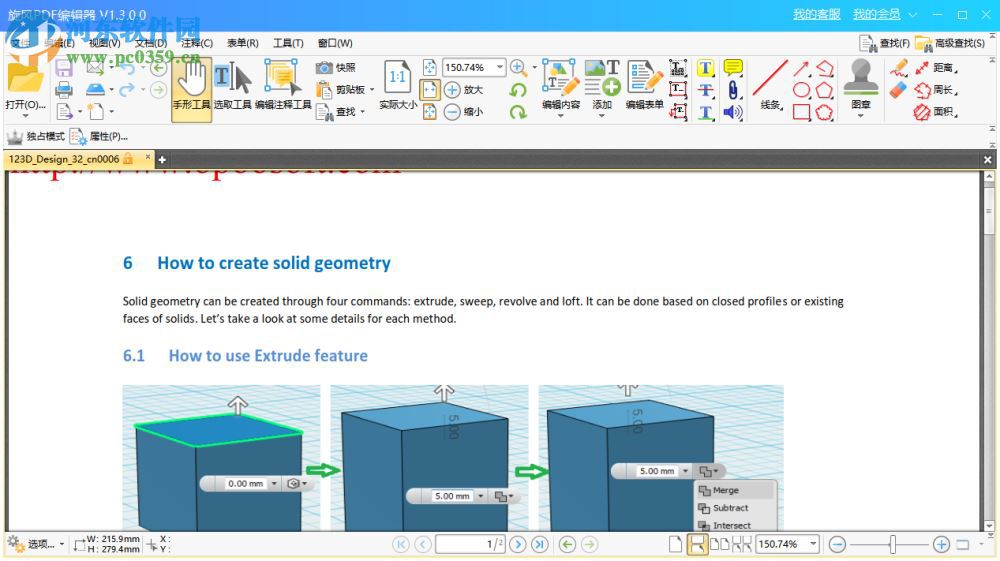Select the underline text T tool
Screen dimensions: 1000x561
[705, 113]
